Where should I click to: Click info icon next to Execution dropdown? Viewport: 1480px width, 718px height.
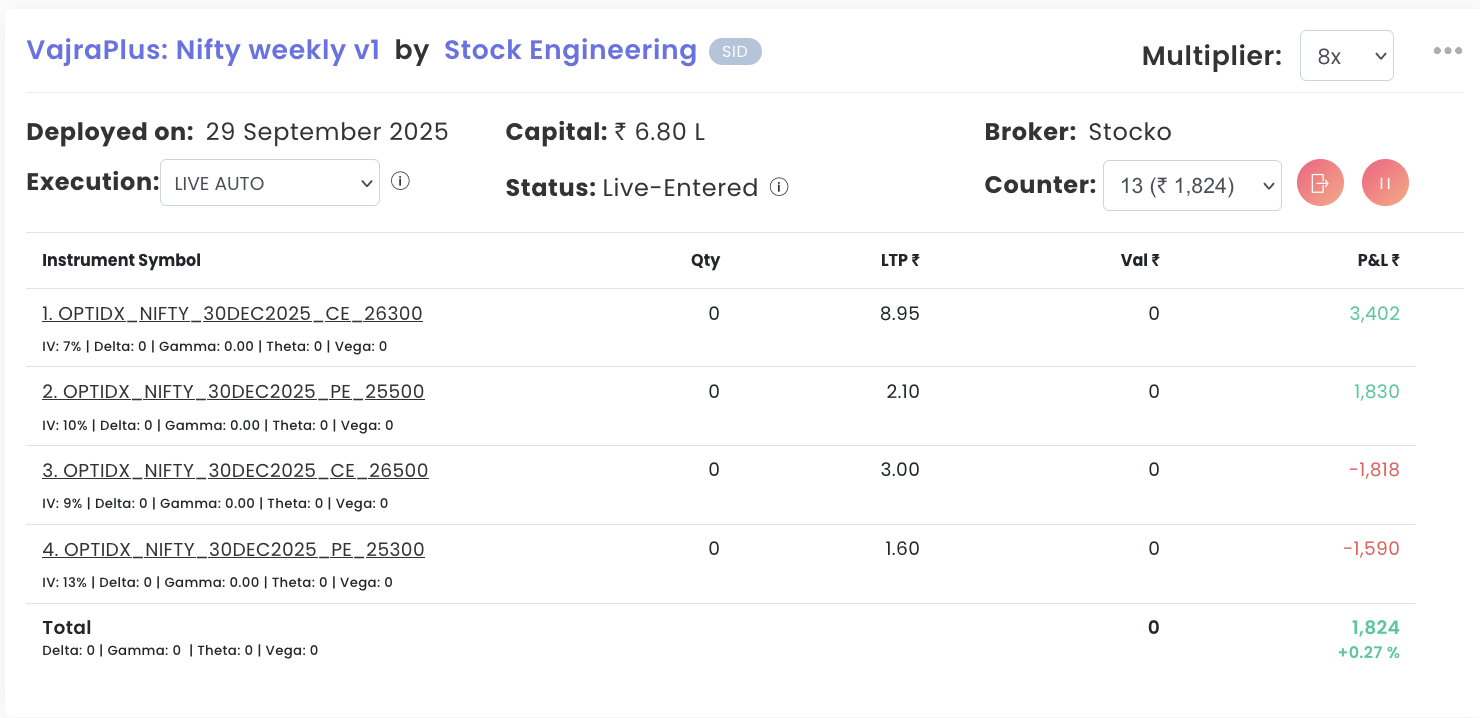point(400,182)
